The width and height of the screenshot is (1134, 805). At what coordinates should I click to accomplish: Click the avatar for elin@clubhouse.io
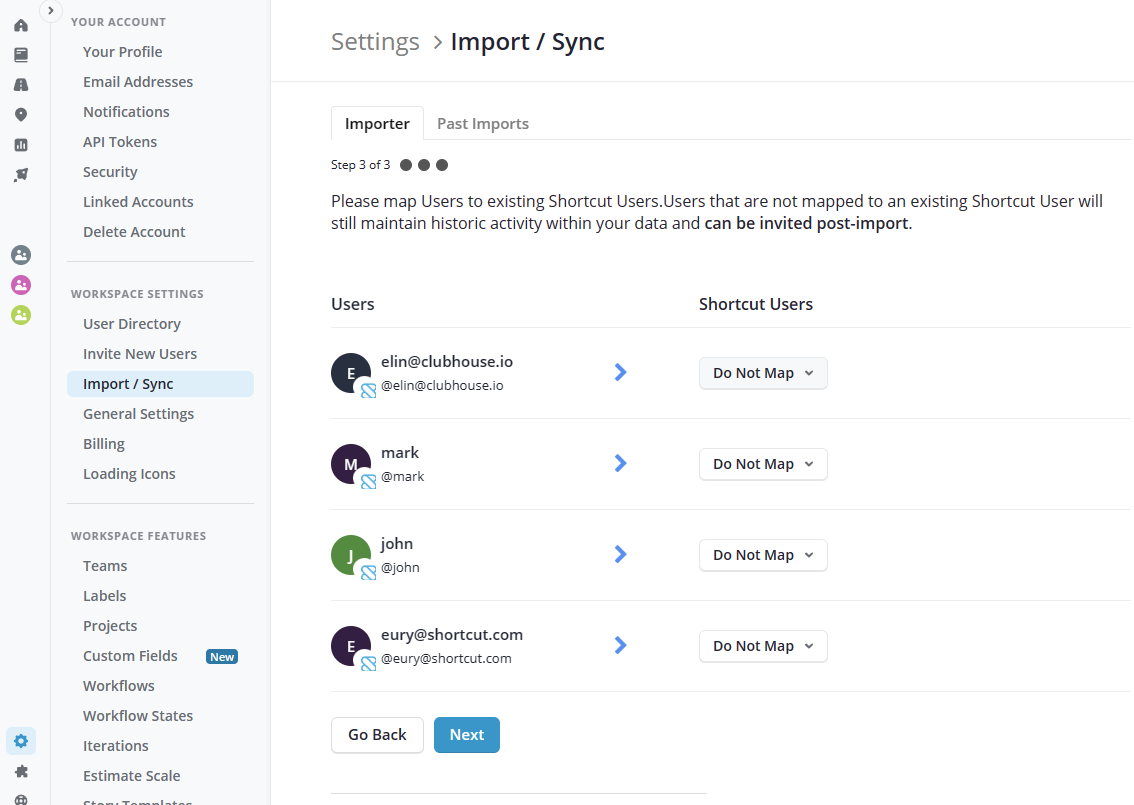[x=351, y=373]
